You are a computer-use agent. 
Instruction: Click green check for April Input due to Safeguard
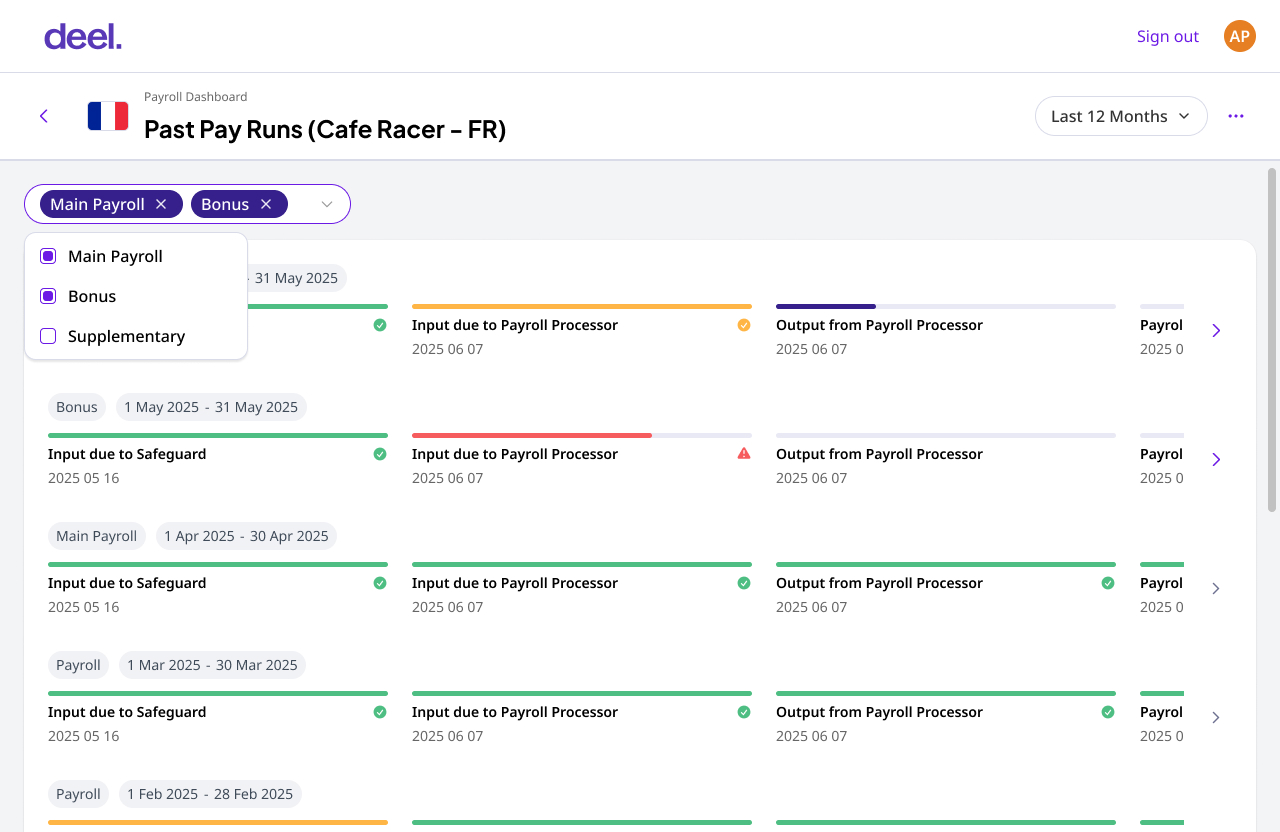coord(380,583)
